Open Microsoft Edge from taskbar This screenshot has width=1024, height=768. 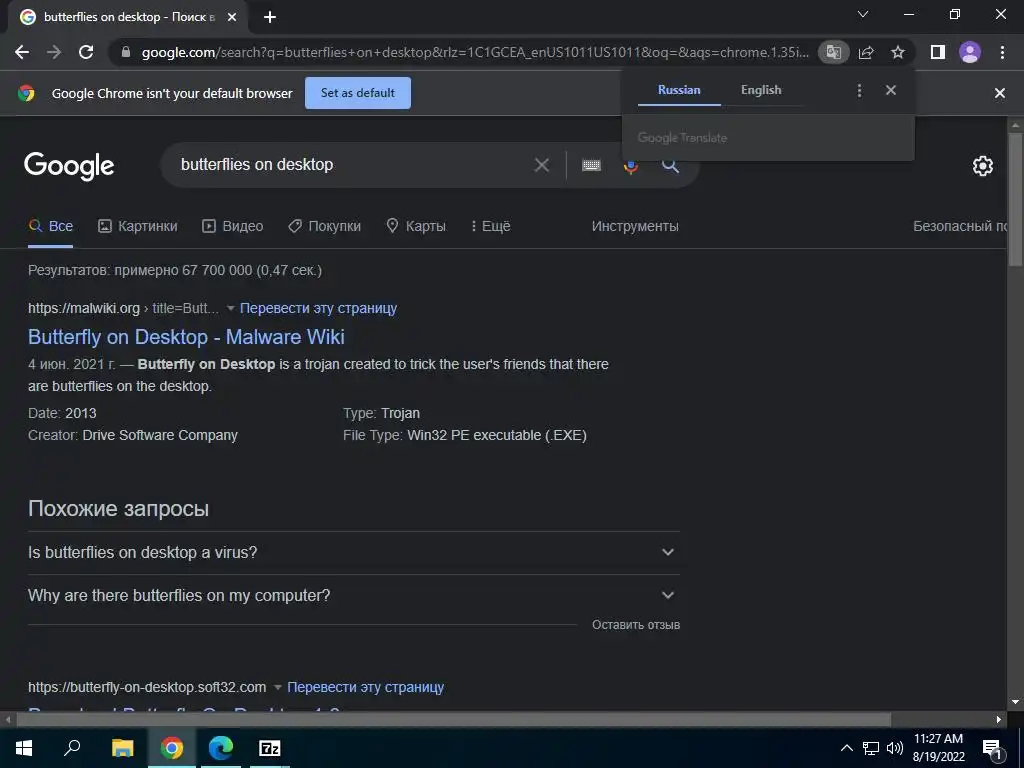pyautogui.click(x=221, y=748)
